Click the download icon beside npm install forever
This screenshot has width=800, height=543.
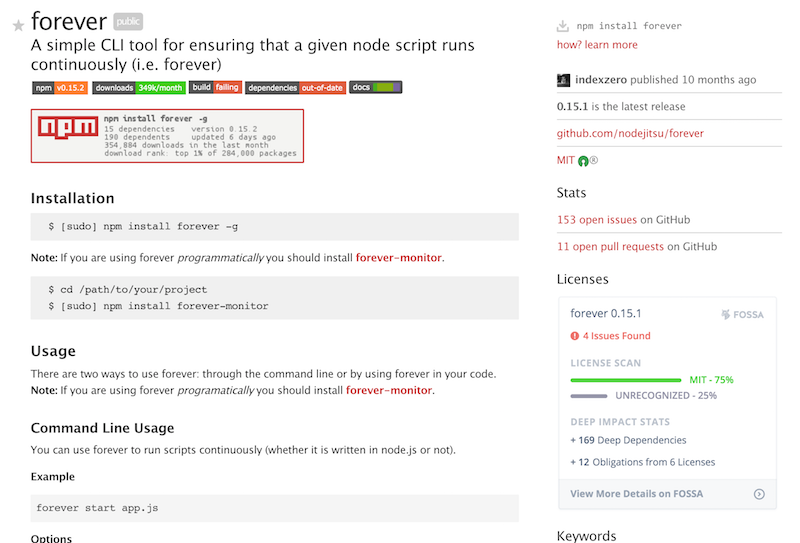click(563, 26)
